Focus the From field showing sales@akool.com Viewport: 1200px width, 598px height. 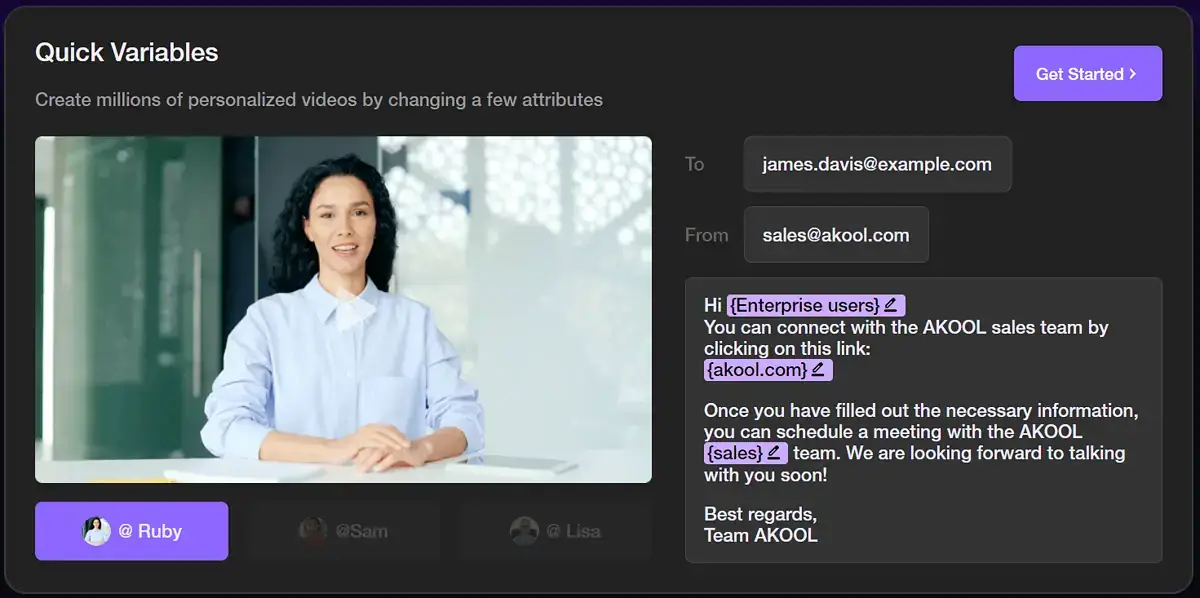pyautogui.click(x=836, y=235)
